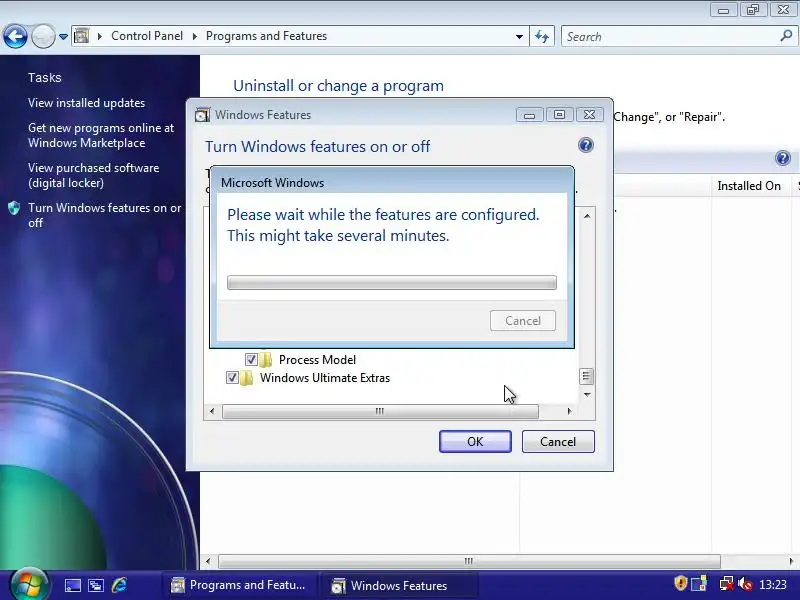Click the features list horizontal scrollbar thumb
The height and width of the screenshot is (600, 800).
[x=380, y=411]
